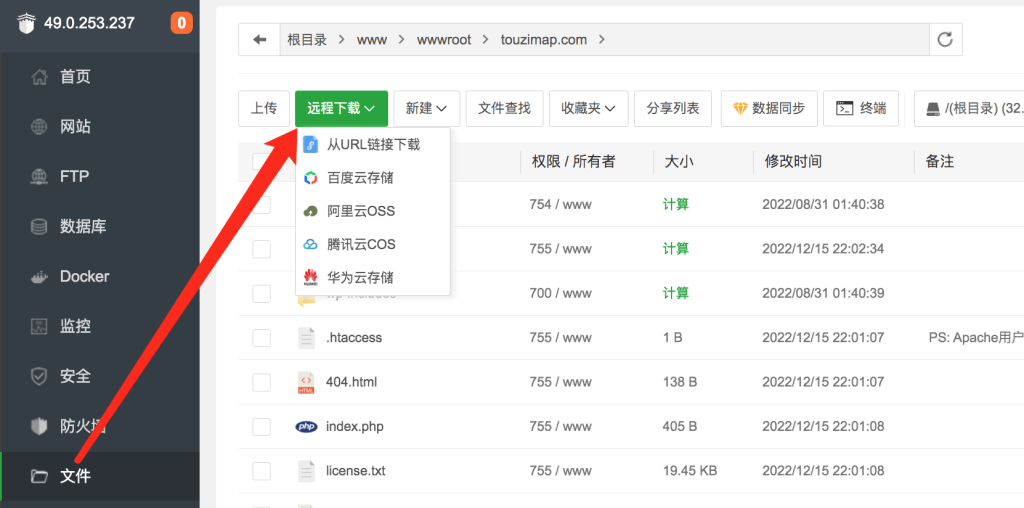Click the shield check icon beside 安全
The height and width of the screenshot is (508, 1024).
(x=39, y=376)
